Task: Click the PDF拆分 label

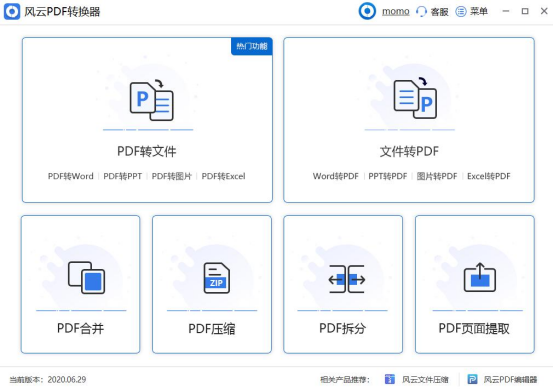Action: point(343,329)
